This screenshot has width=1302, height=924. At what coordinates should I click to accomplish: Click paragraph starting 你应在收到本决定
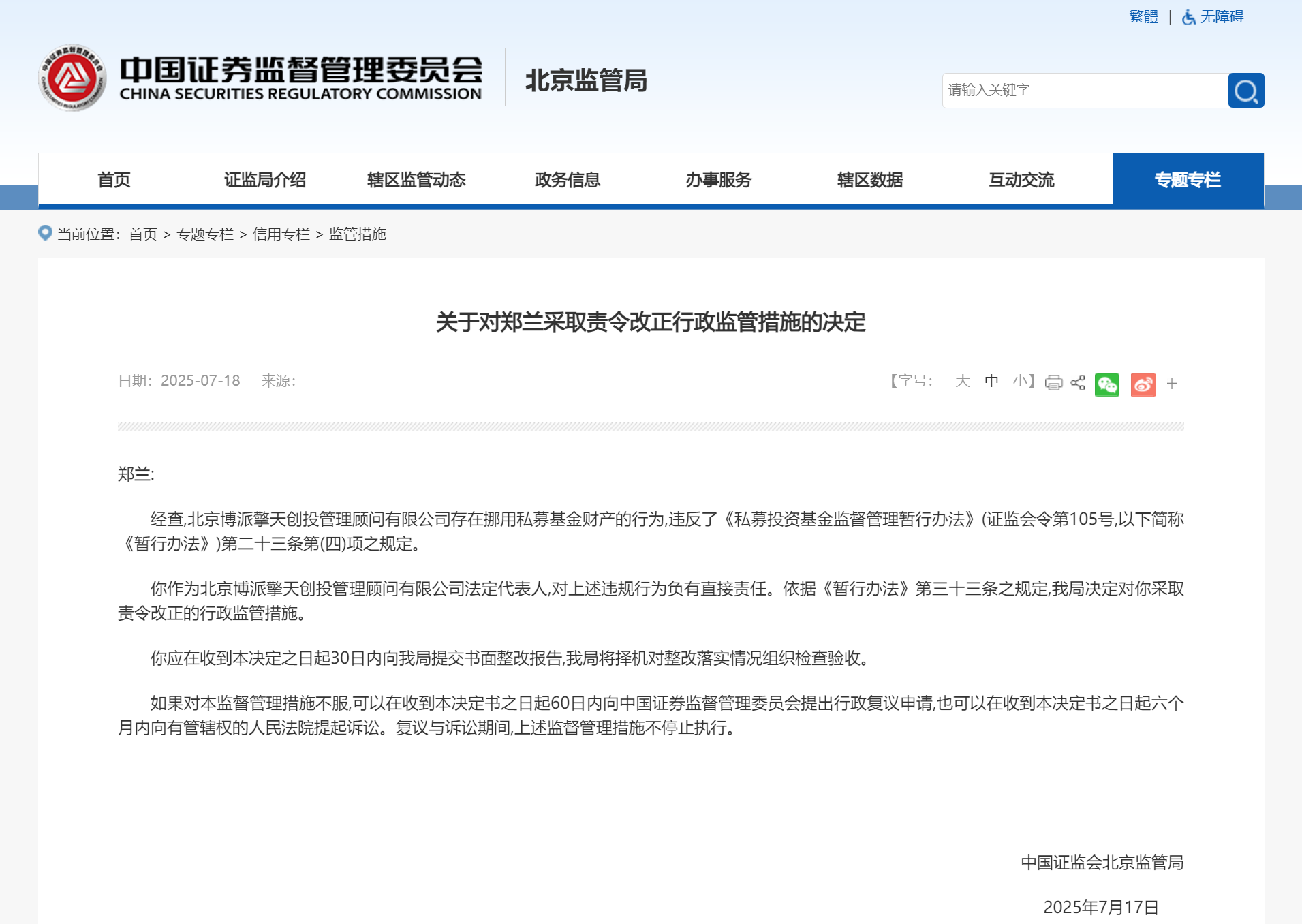pyautogui.click(x=511, y=658)
